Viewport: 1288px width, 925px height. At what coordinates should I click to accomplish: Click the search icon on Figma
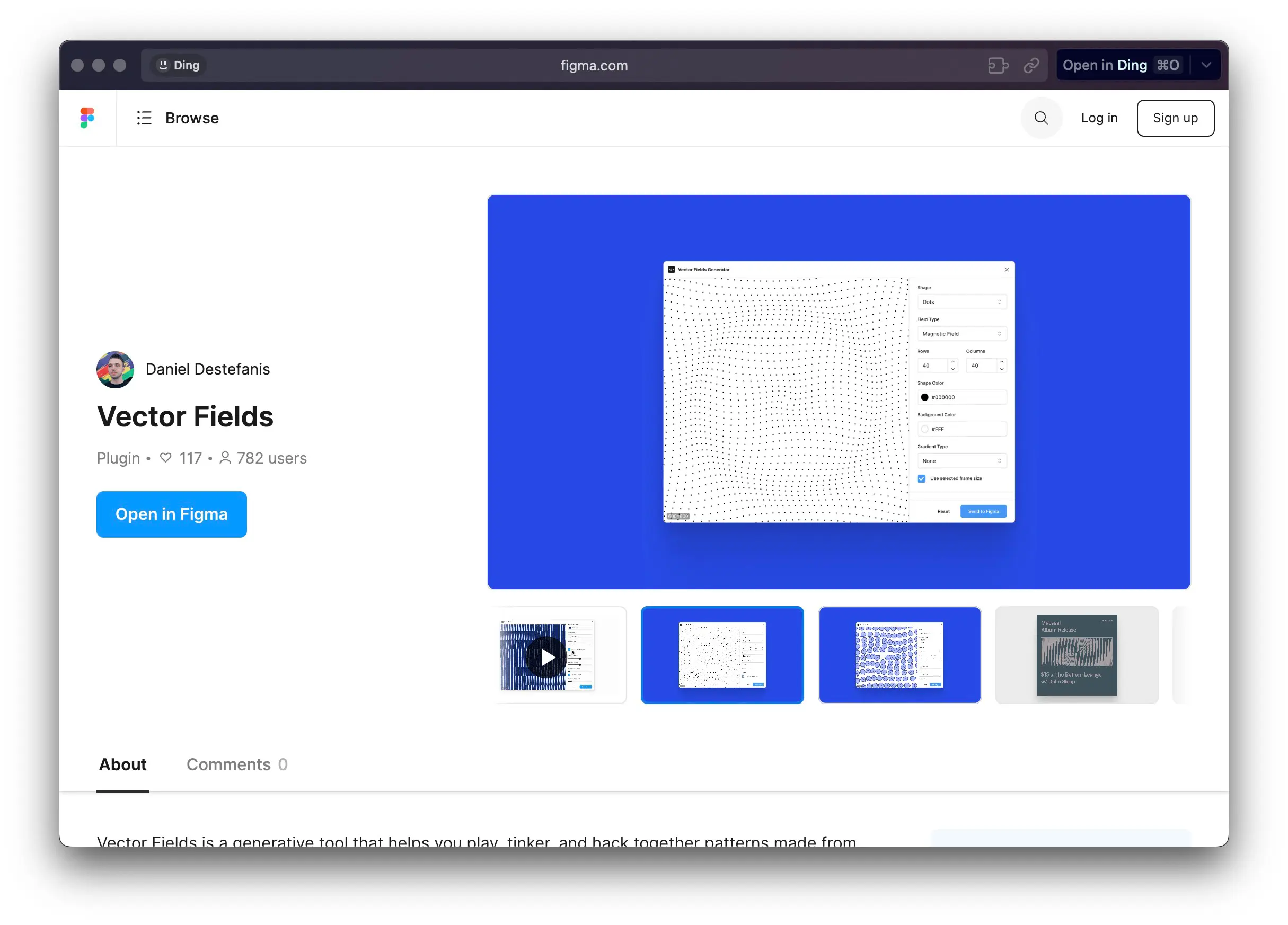1041,118
